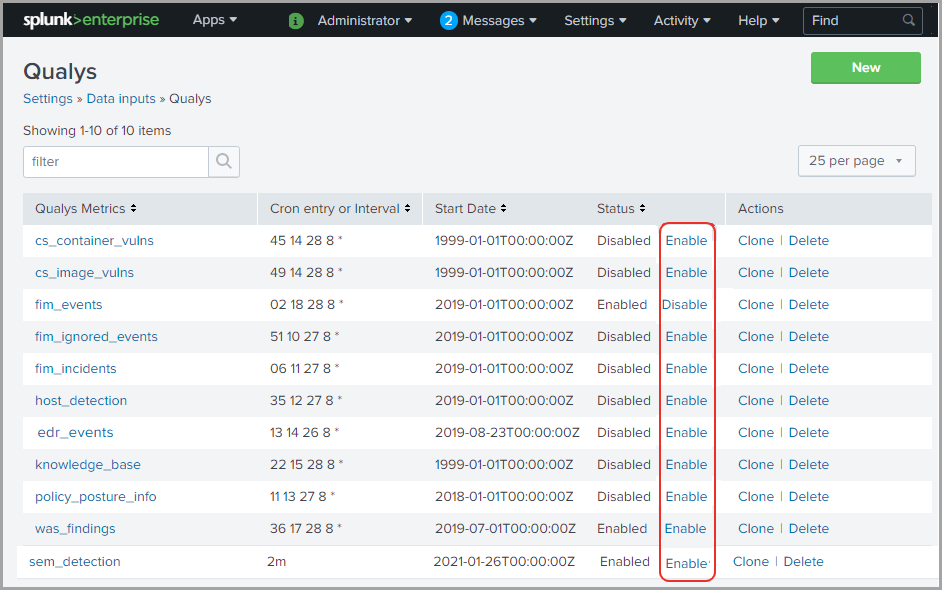Open the 25 per page selector
The image size is (942, 590).
(856, 160)
